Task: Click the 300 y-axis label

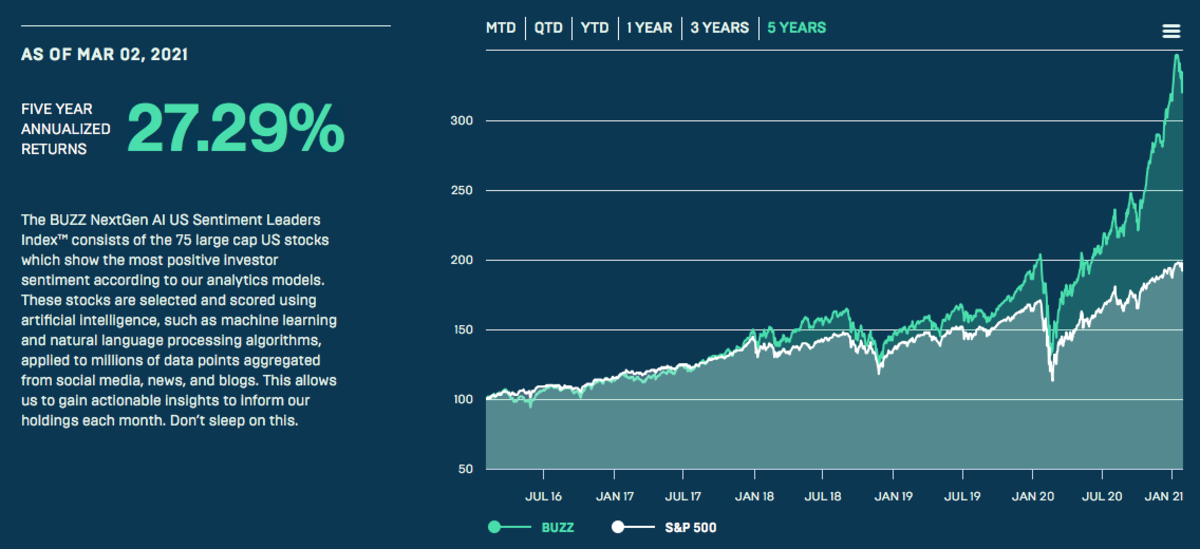Action: [461, 121]
